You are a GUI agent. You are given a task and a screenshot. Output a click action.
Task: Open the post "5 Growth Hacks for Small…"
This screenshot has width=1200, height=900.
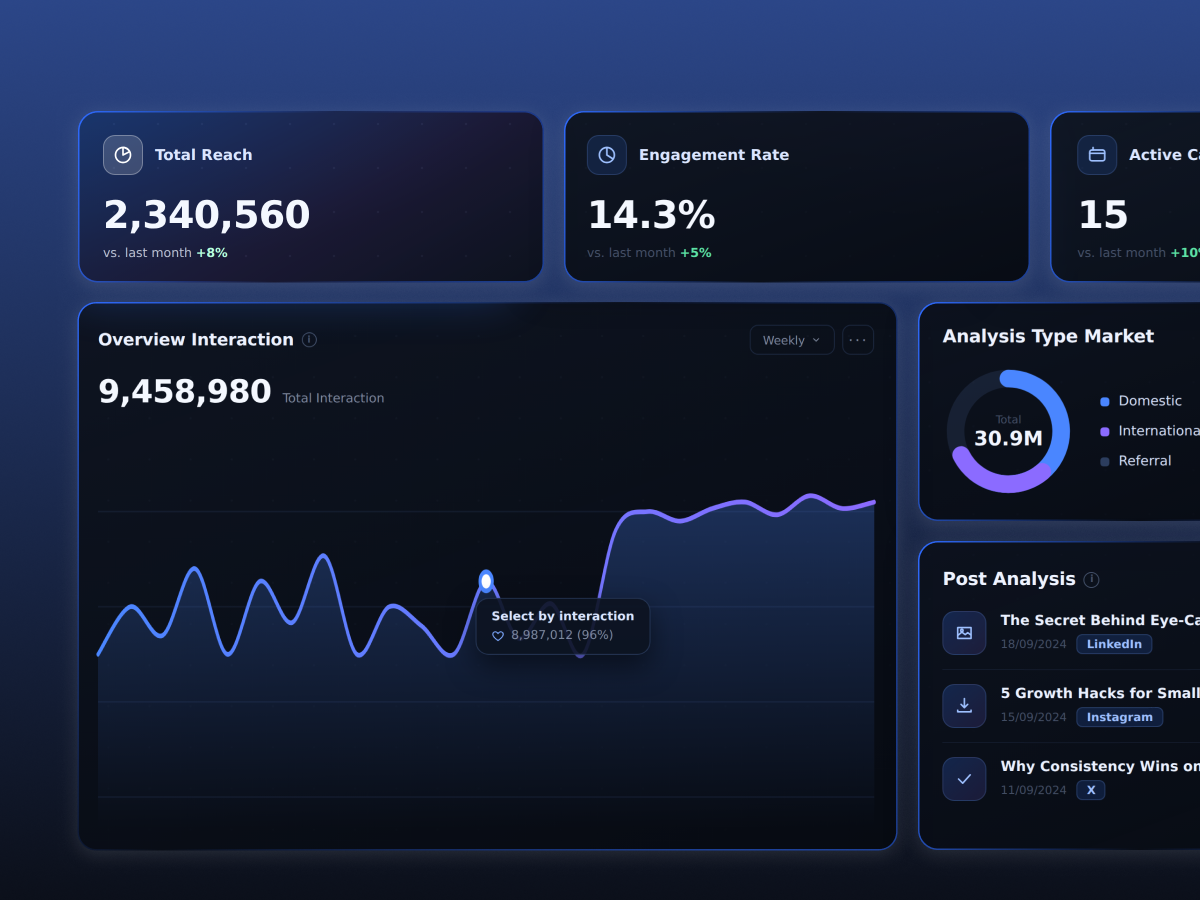coord(1100,693)
